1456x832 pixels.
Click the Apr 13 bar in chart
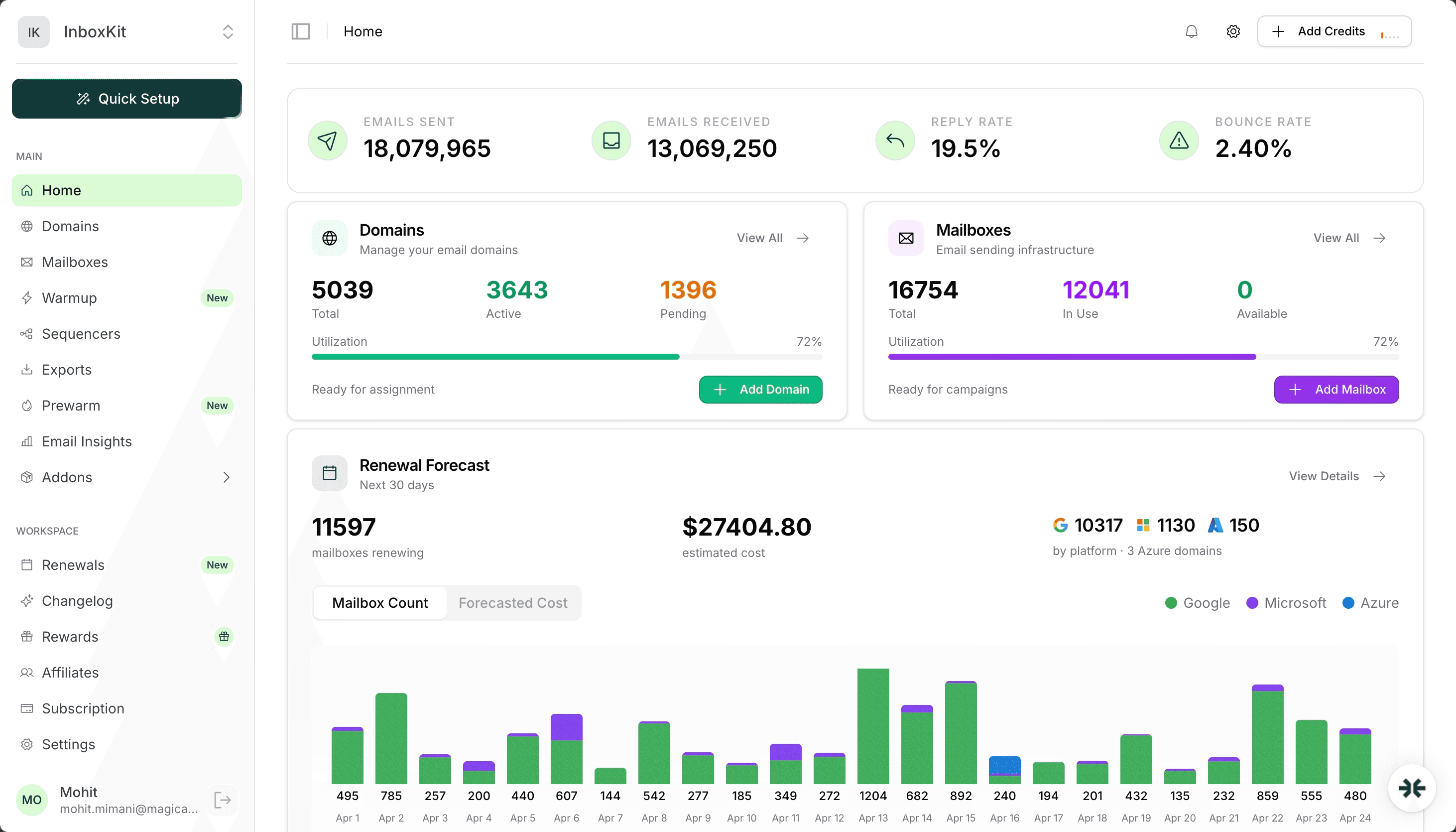coord(873,726)
